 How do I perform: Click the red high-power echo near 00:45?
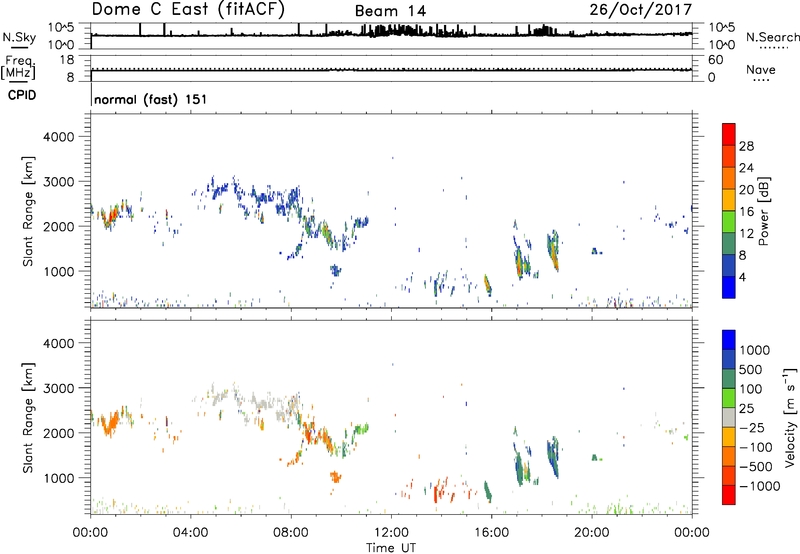[x=109, y=218]
